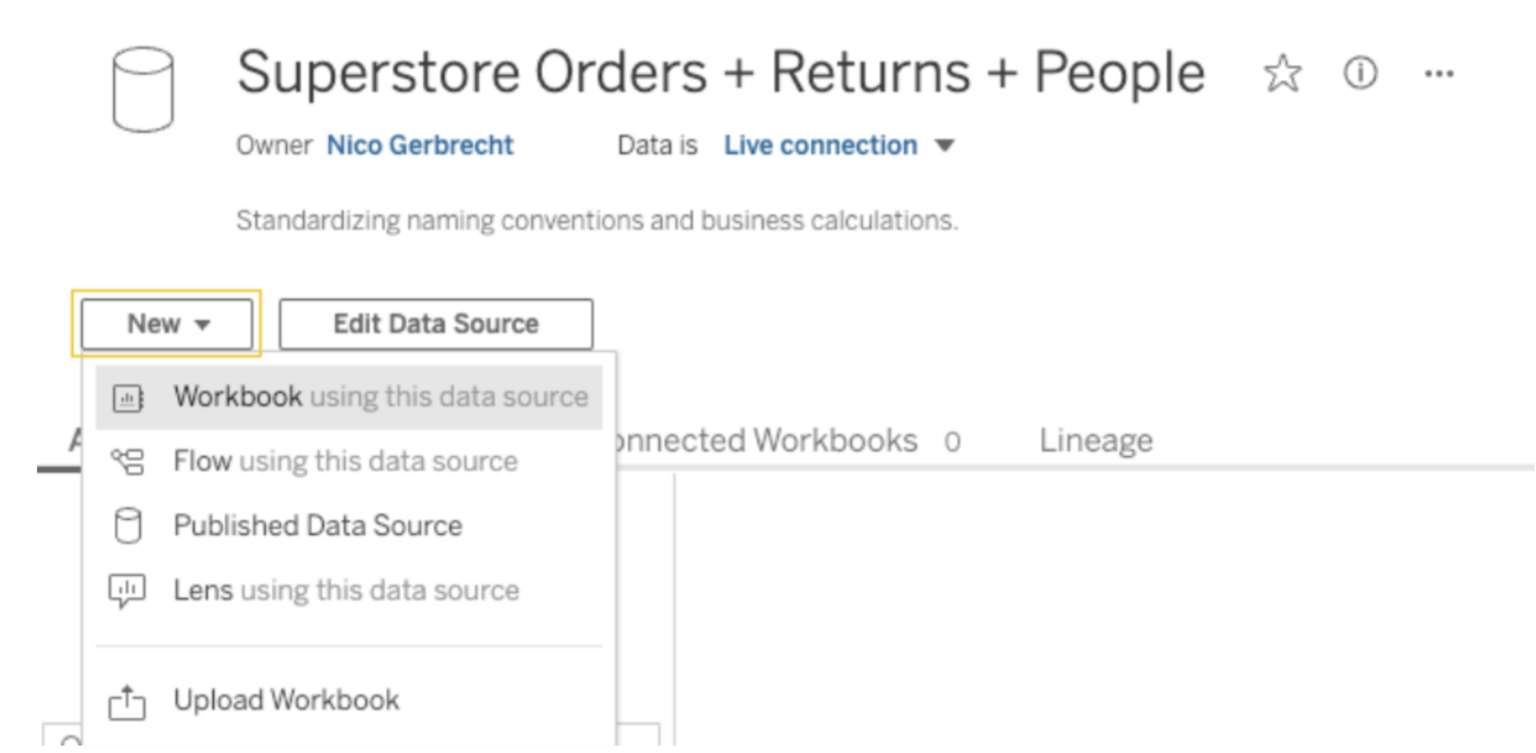The height and width of the screenshot is (753, 1536).
Task: Switch to the Lineage tab
Action: pos(1095,440)
